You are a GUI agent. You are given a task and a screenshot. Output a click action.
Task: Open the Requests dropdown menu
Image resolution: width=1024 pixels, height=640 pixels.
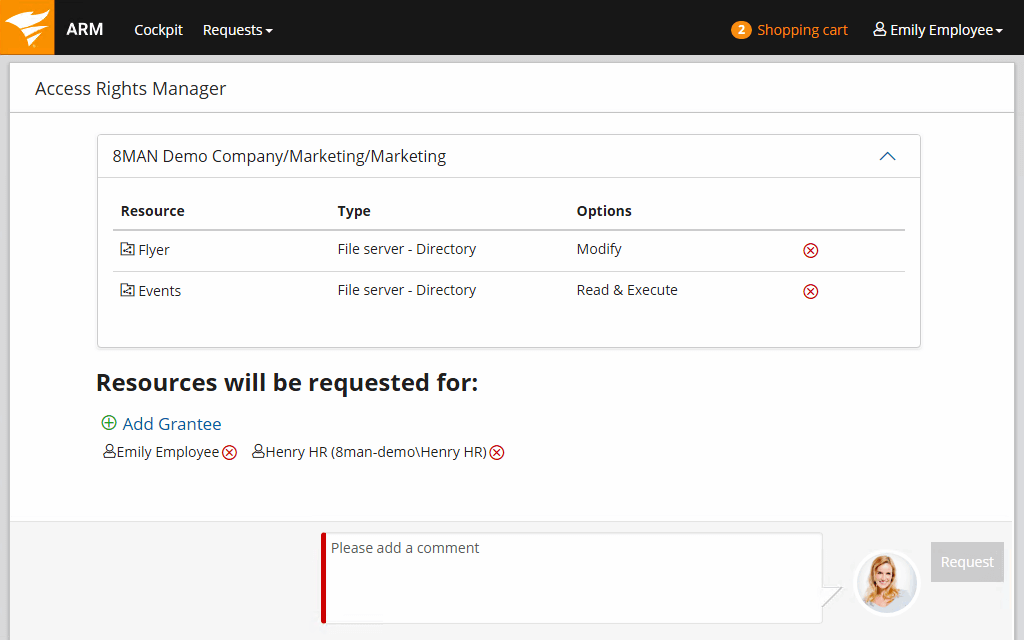click(237, 30)
